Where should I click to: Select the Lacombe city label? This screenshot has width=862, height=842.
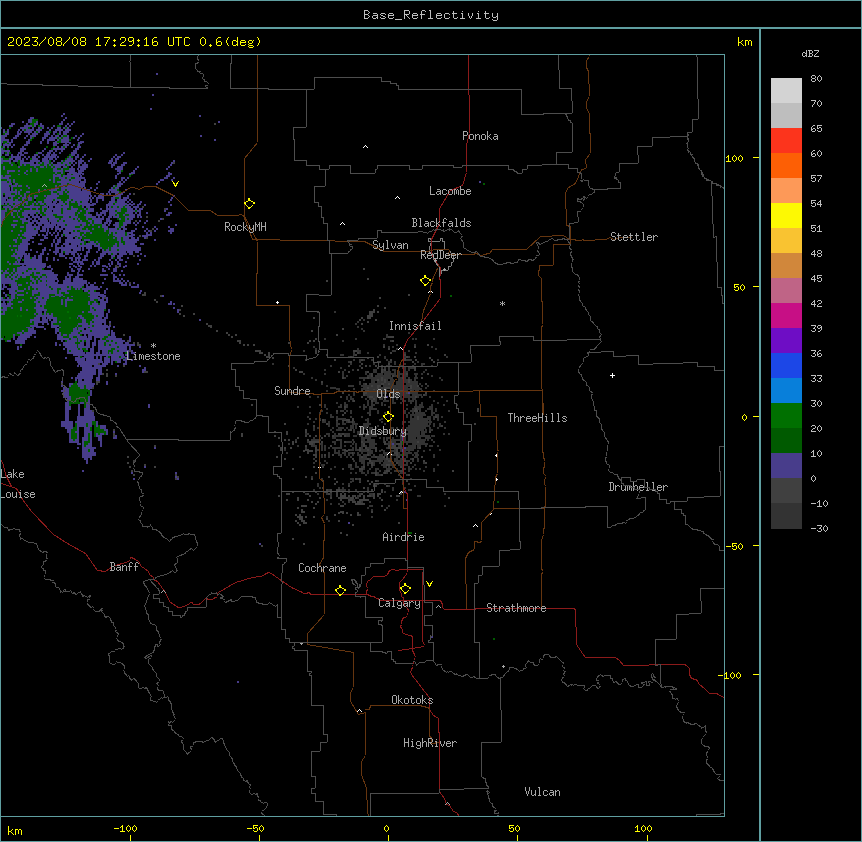pyautogui.click(x=450, y=191)
